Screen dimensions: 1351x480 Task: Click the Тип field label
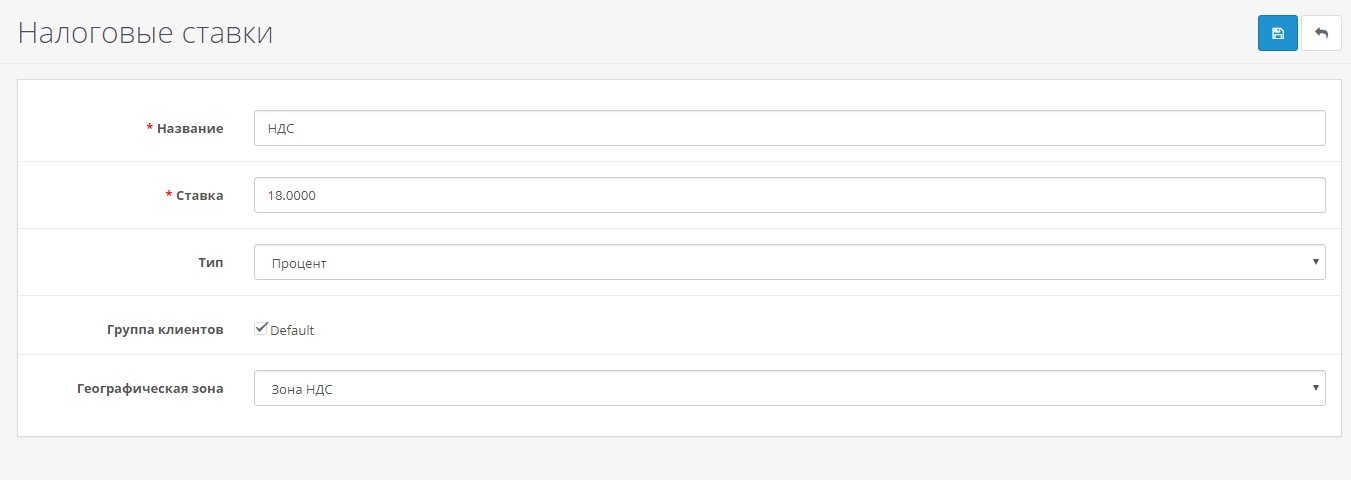[212, 262]
